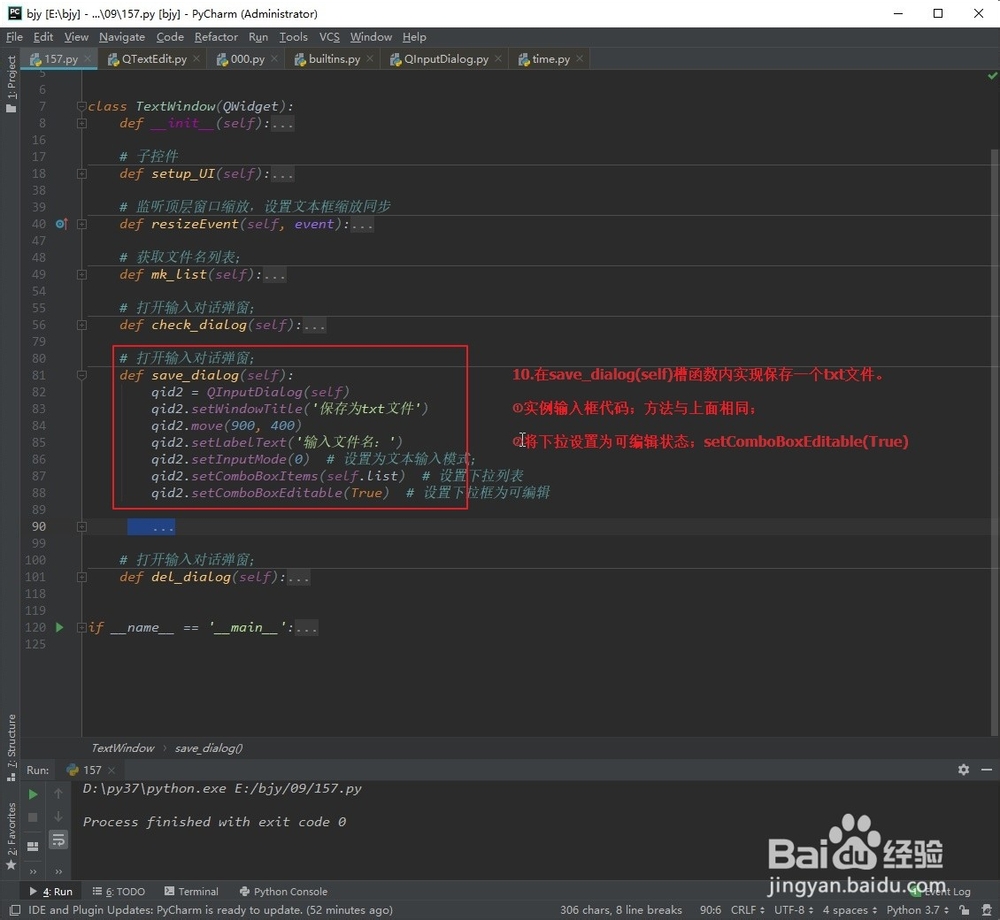The width and height of the screenshot is (1000, 920).
Task: Close the QTextEdit.py tab
Action: 196,59
